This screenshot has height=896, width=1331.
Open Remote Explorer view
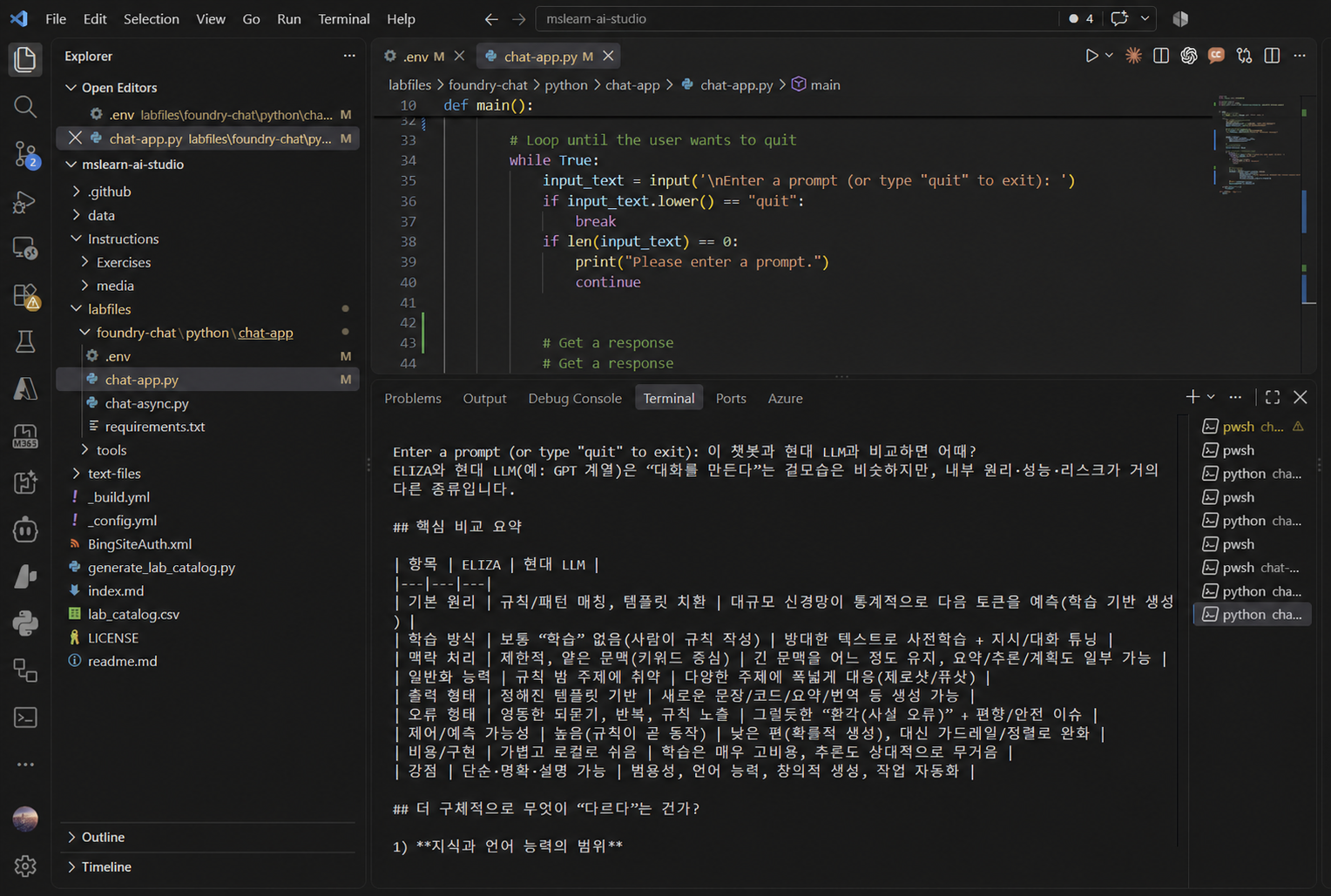click(25, 249)
